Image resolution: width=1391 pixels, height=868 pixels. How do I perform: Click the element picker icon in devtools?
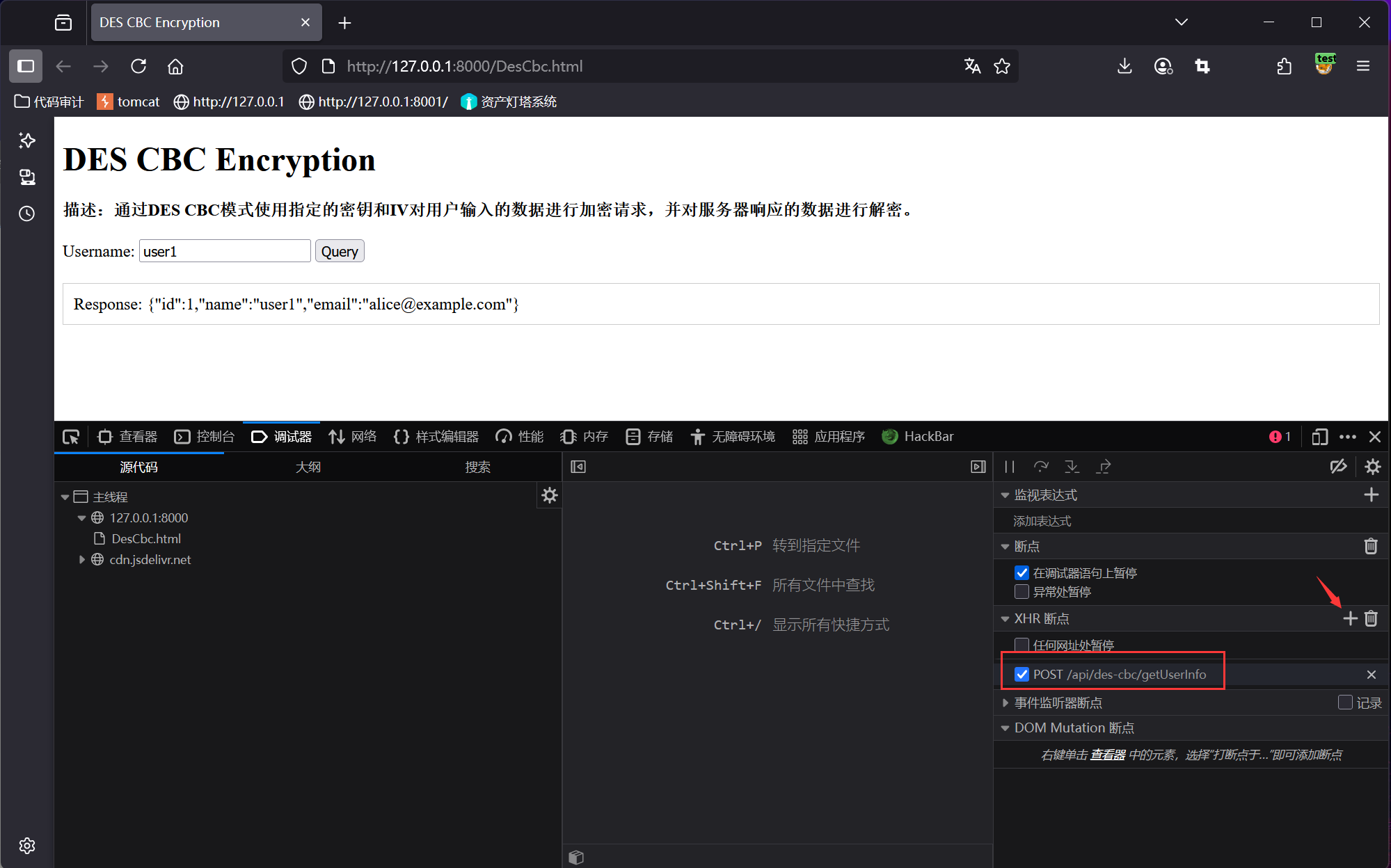(x=71, y=437)
